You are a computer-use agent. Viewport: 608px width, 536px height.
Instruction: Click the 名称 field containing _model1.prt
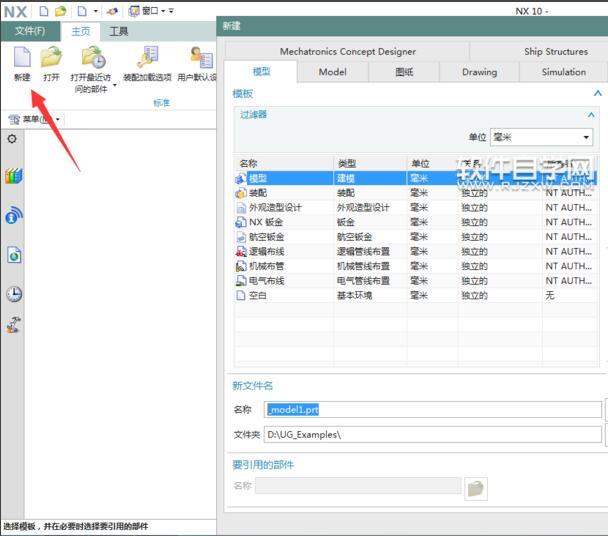click(x=433, y=410)
